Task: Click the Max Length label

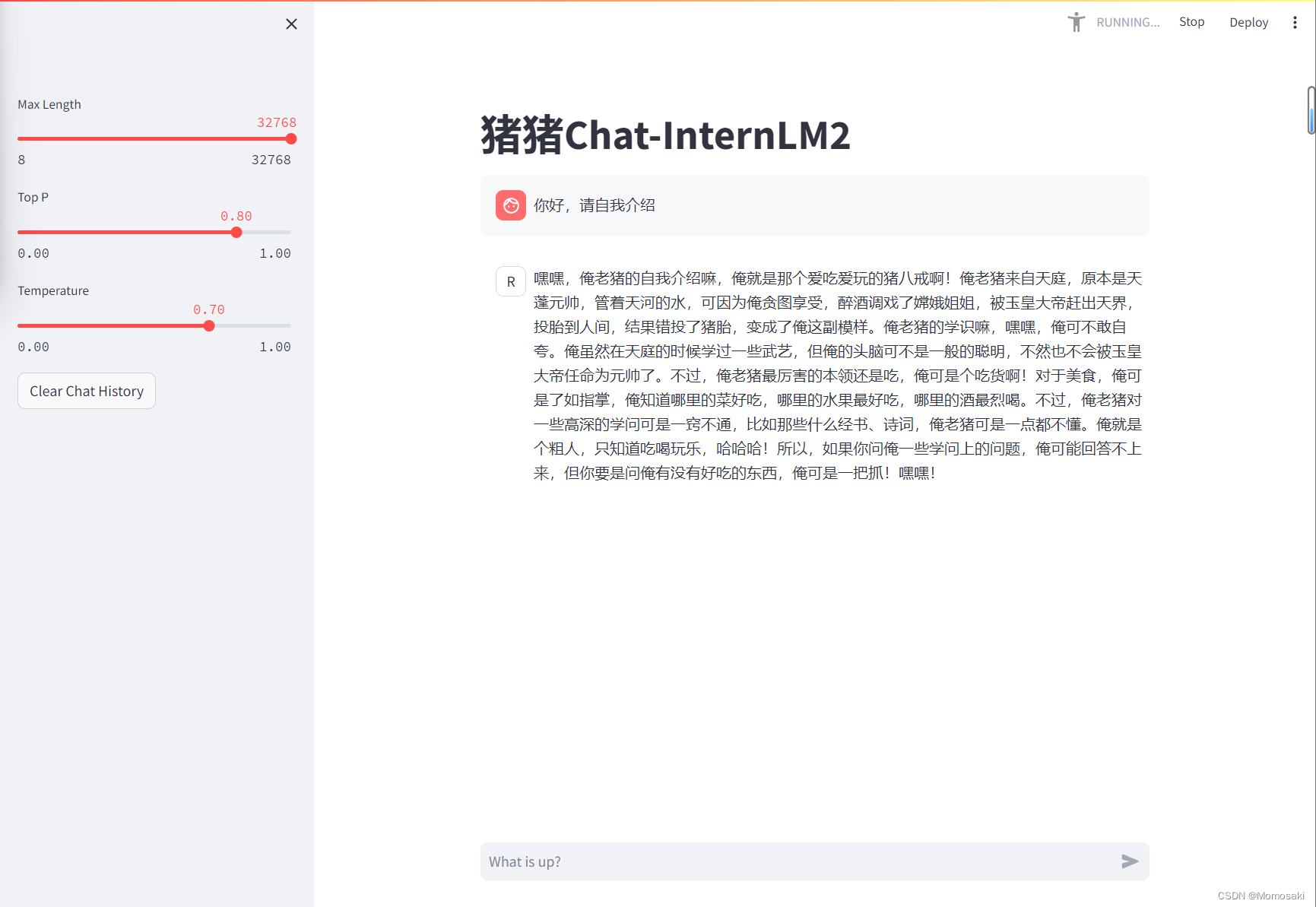Action: coord(49,104)
